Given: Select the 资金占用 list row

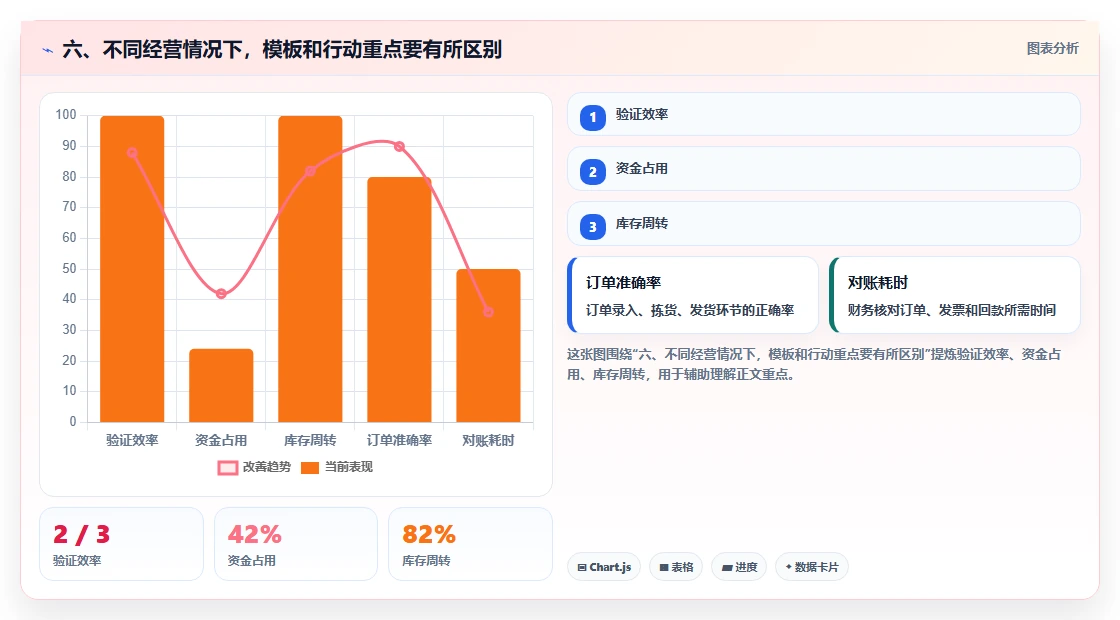Looking at the screenshot, I should coord(824,169).
